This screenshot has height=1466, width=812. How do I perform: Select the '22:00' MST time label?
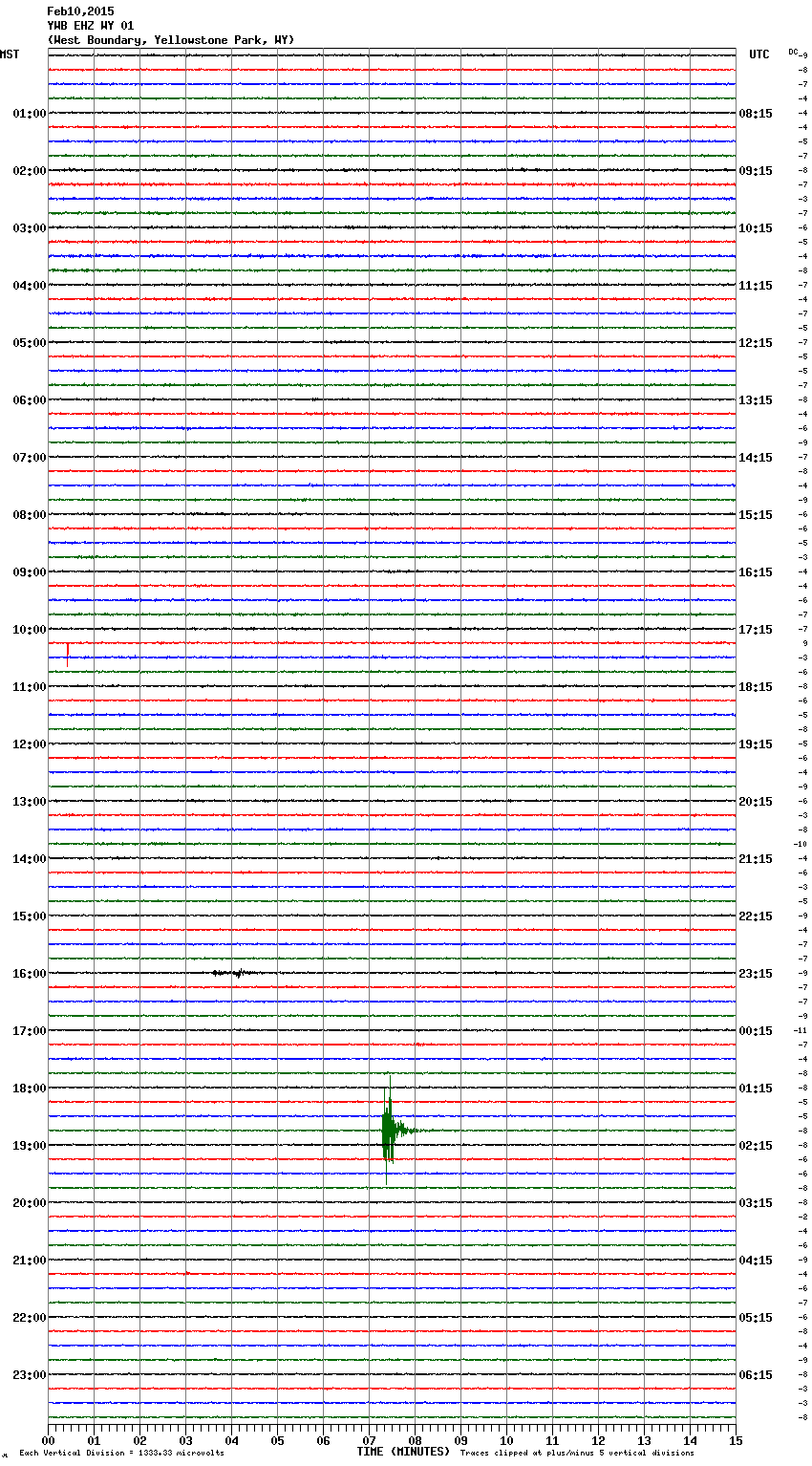pyautogui.click(x=30, y=1318)
